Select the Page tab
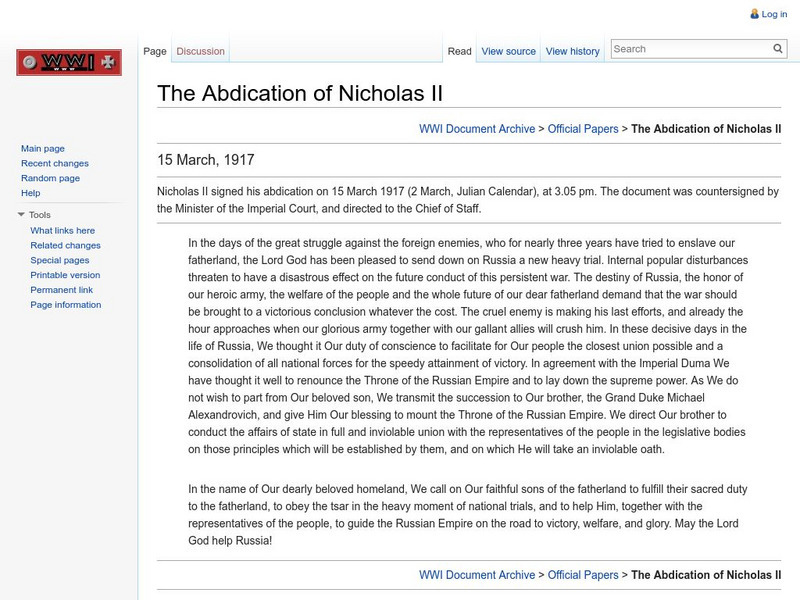The width and height of the screenshot is (800, 600). [154, 50]
